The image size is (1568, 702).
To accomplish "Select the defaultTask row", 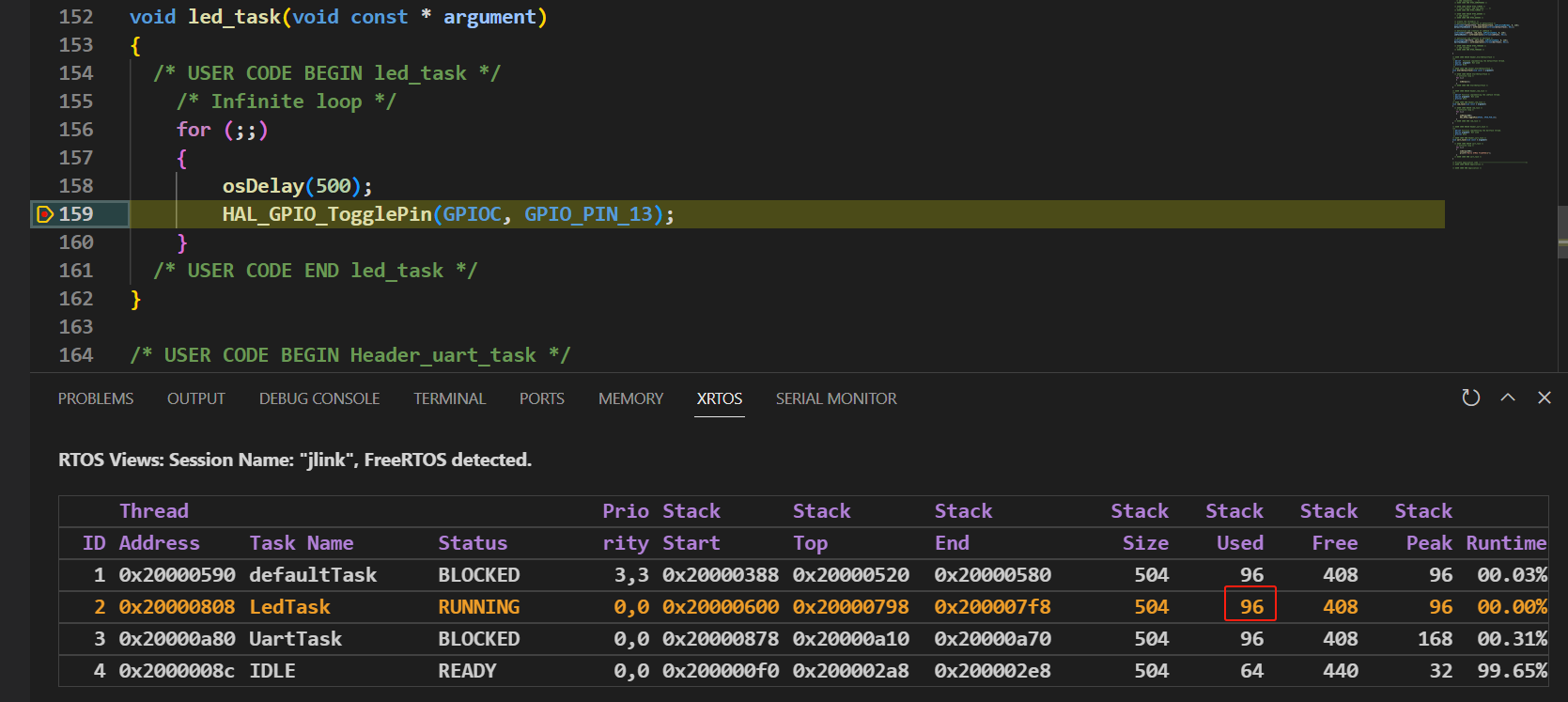I will click(x=803, y=575).
